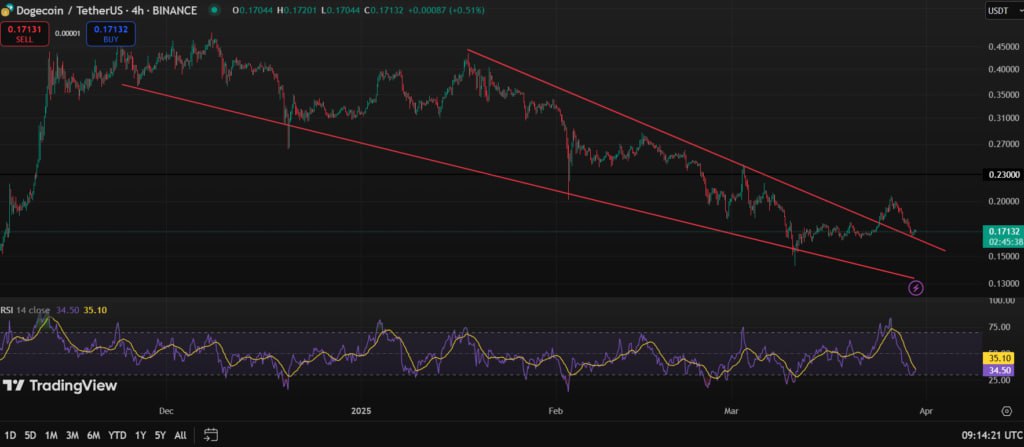Click the green market status dot
Image resolution: width=1024 pixels, height=447 pixels.
[214, 10]
